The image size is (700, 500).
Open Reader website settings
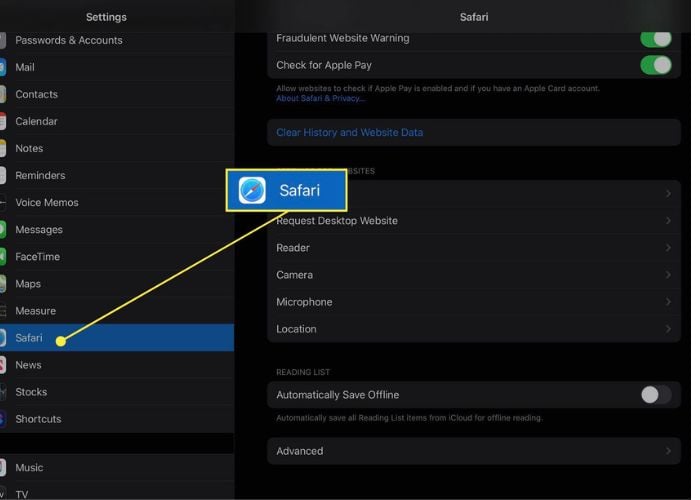coord(474,248)
